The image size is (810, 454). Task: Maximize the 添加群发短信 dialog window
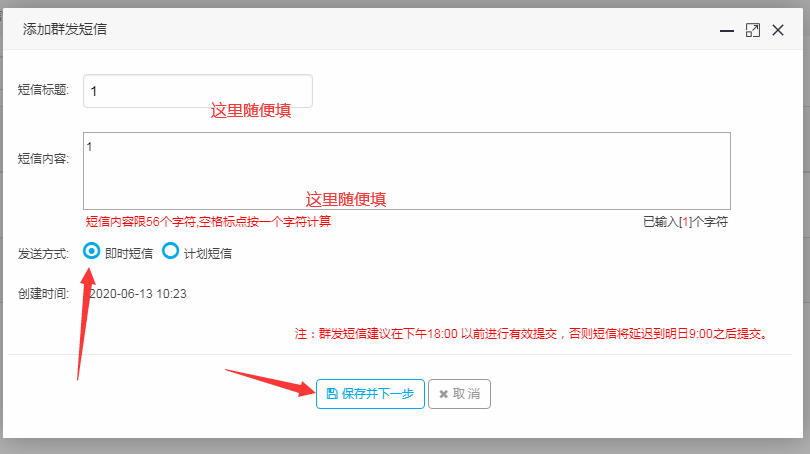pos(753,30)
